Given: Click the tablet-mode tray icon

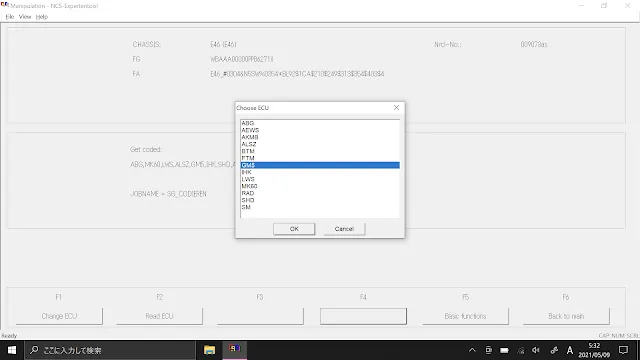Looking at the screenshot, I should (488, 350).
